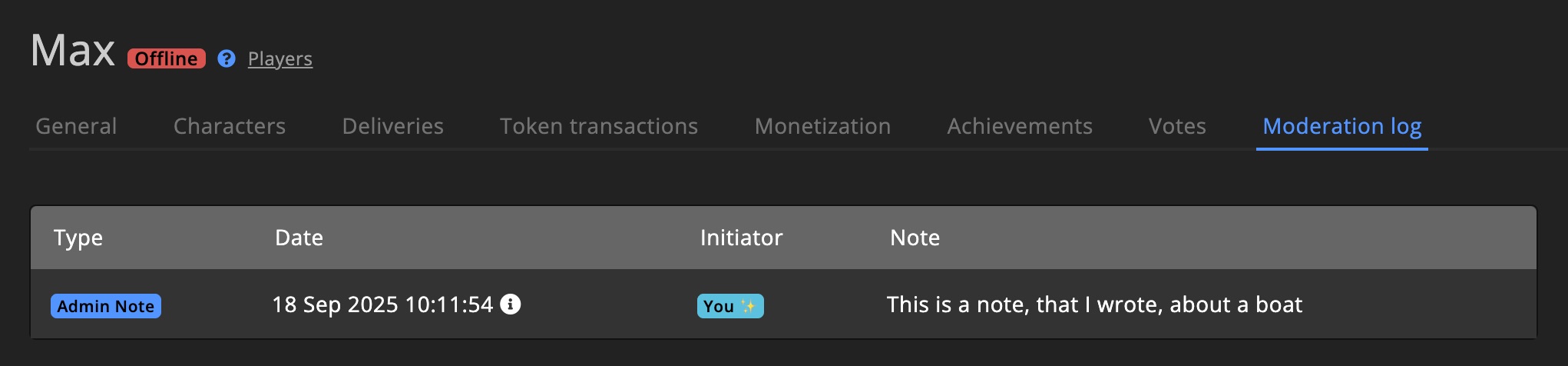View the Achievements tab
This screenshot has width=1568, height=366.
tap(1019, 126)
